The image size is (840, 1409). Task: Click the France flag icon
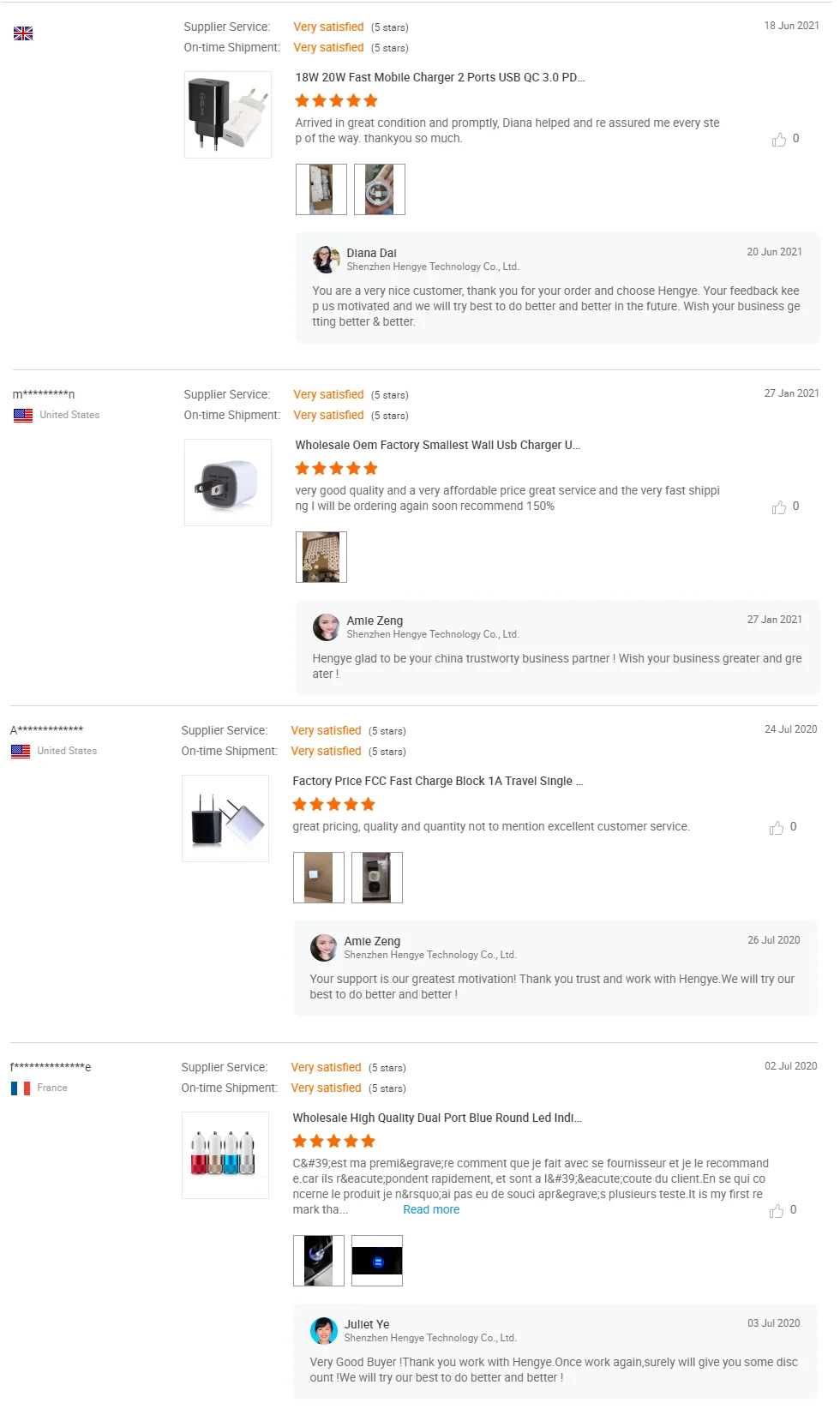(x=21, y=1088)
